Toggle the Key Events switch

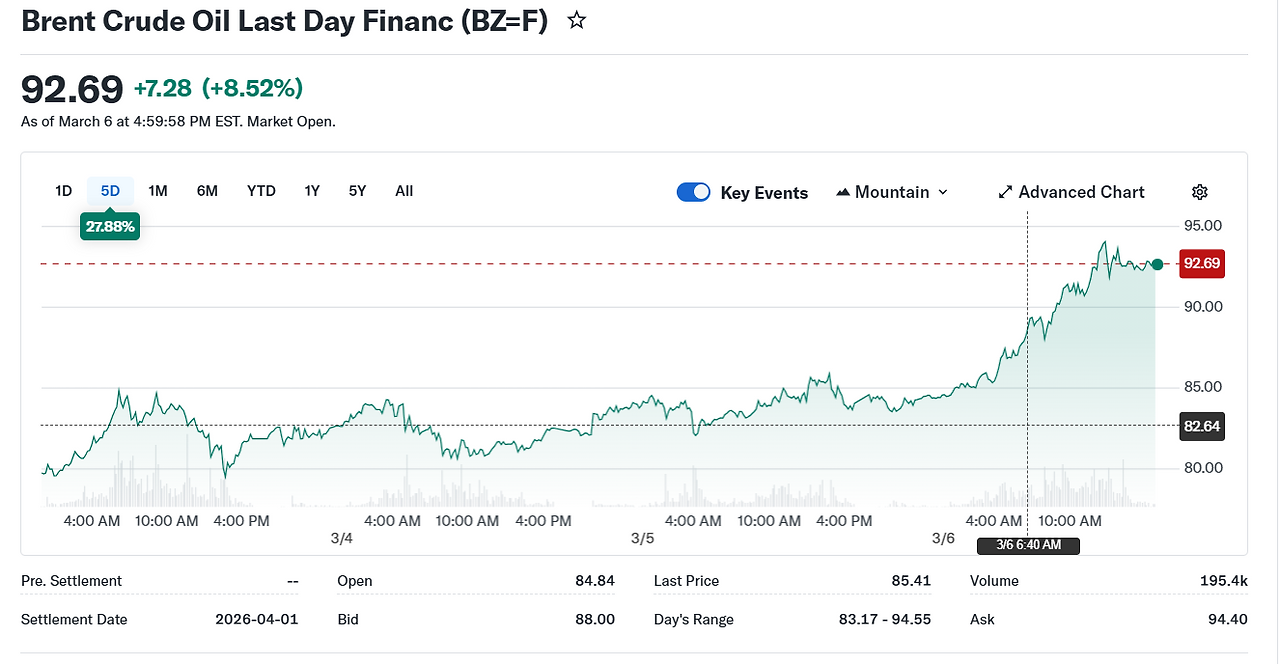point(694,192)
